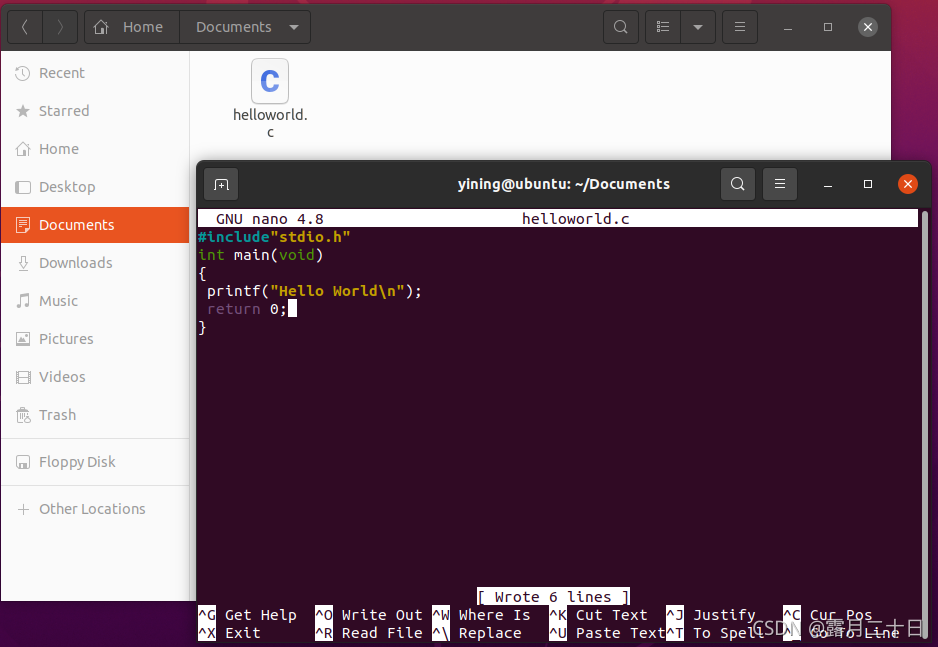
Task: Select the helloworld.c file icon
Action: [x=270, y=81]
